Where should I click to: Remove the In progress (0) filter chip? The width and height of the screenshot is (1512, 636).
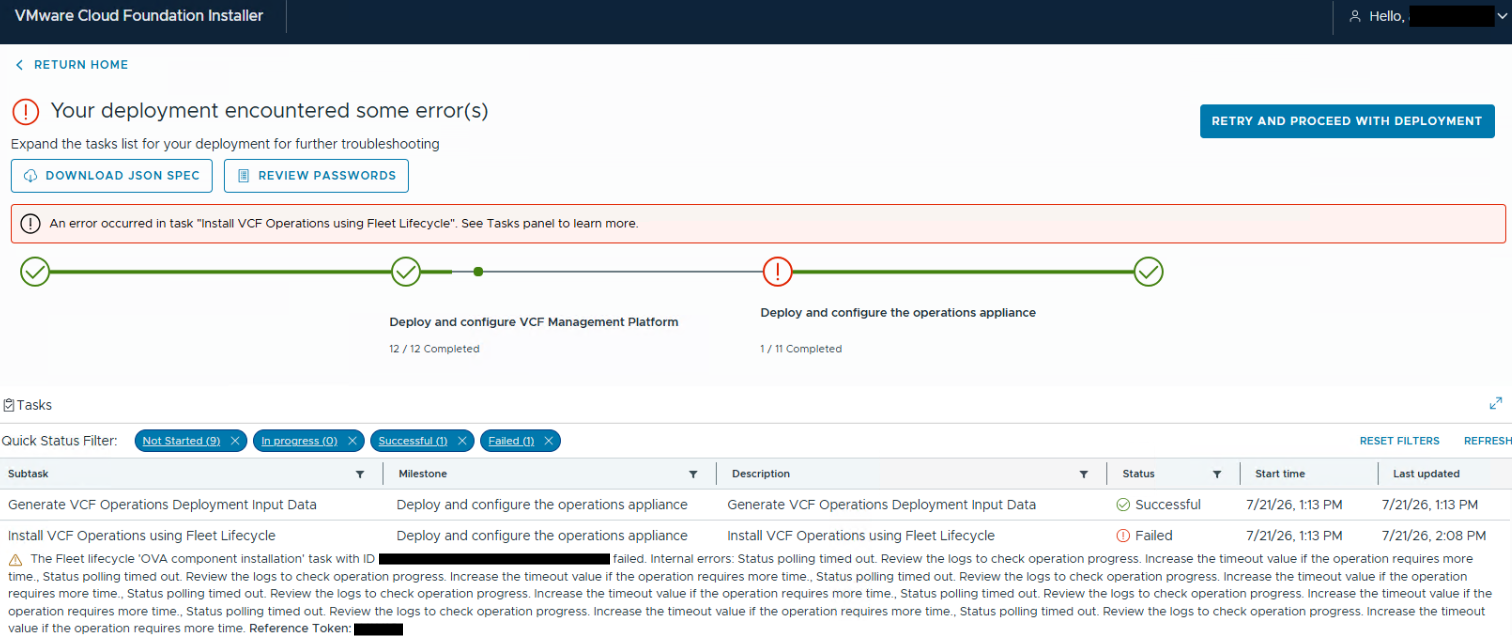(350, 441)
